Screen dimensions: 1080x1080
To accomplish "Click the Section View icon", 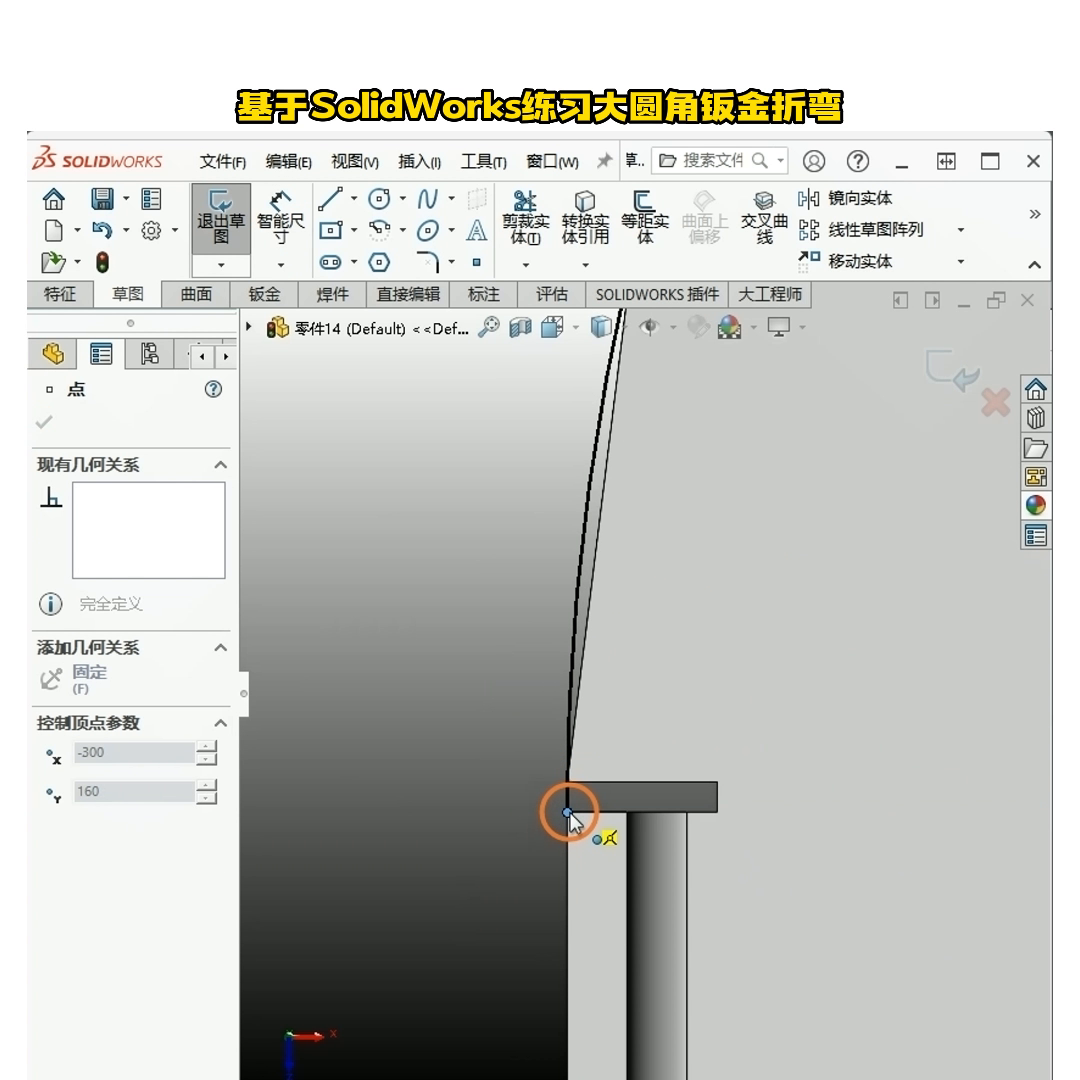I will point(521,327).
